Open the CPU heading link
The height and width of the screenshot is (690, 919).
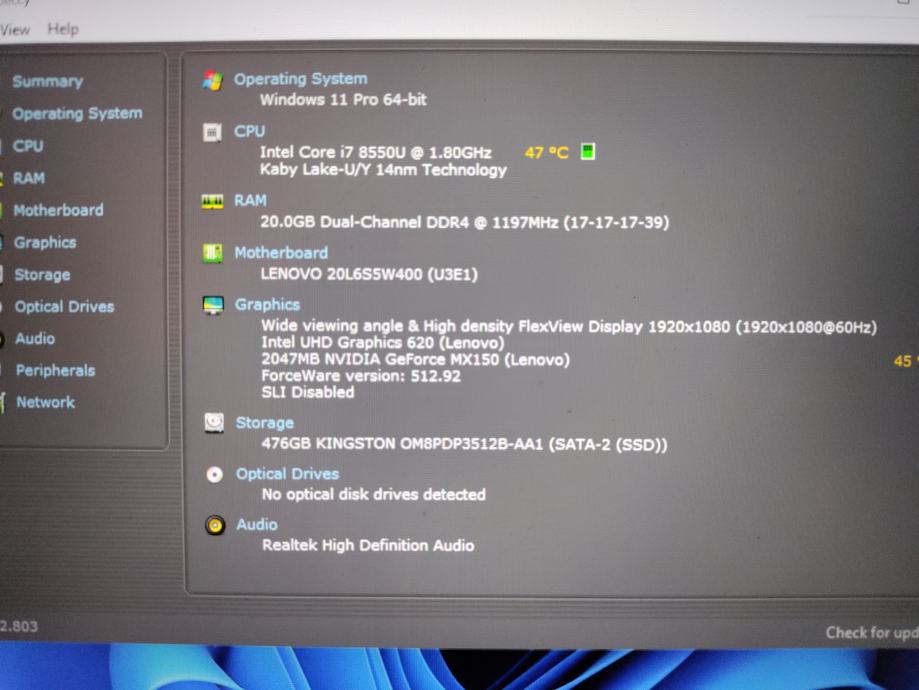point(250,131)
